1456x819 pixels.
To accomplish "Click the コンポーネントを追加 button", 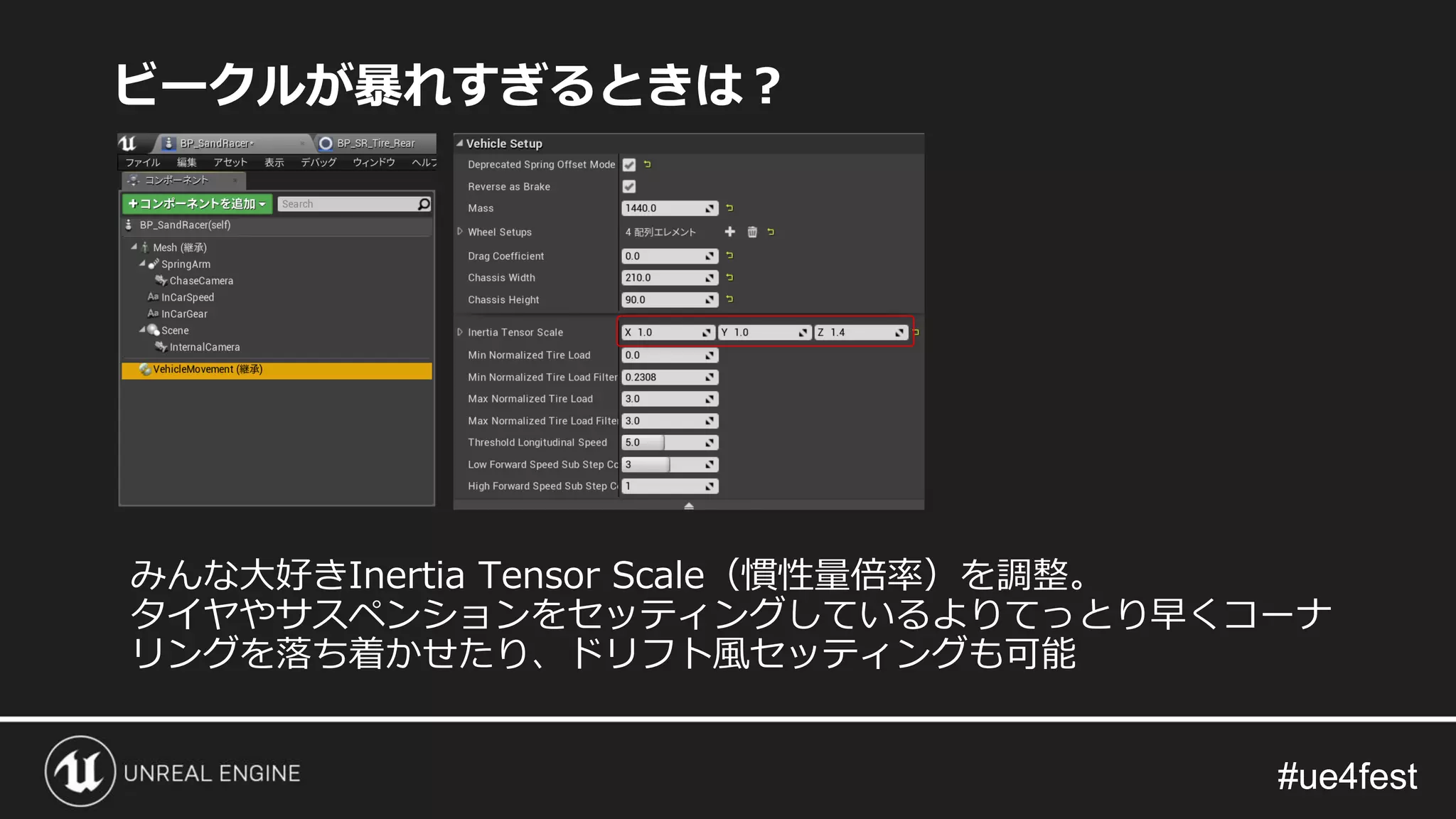I will pyautogui.click(x=197, y=204).
